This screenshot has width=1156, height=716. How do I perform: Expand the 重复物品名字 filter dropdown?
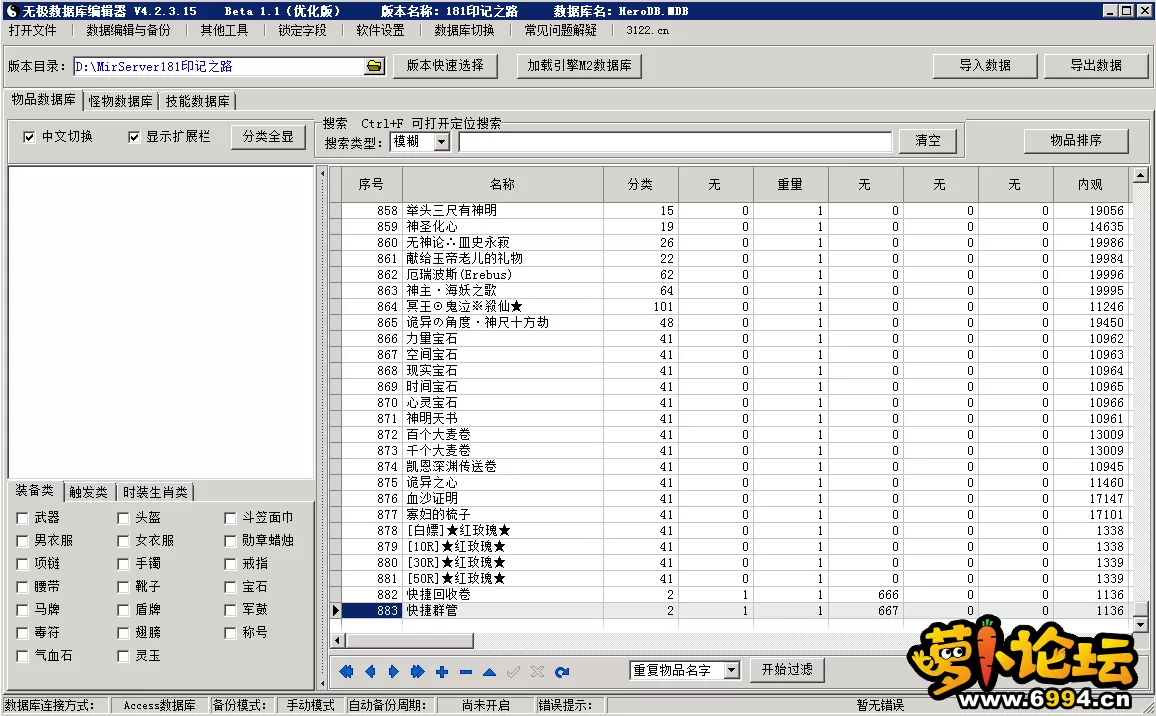[x=731, y=670]
